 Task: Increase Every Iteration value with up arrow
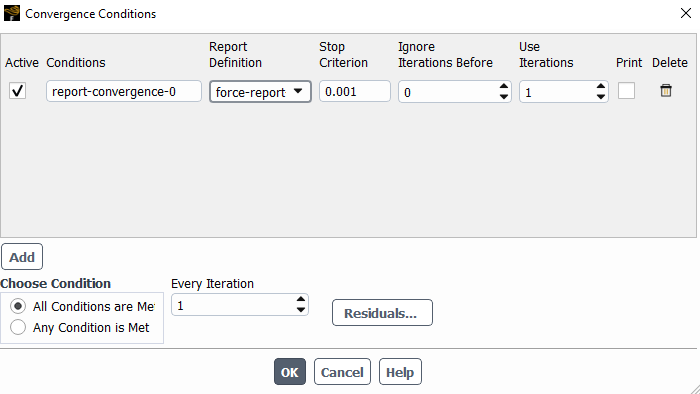point(301,299)
